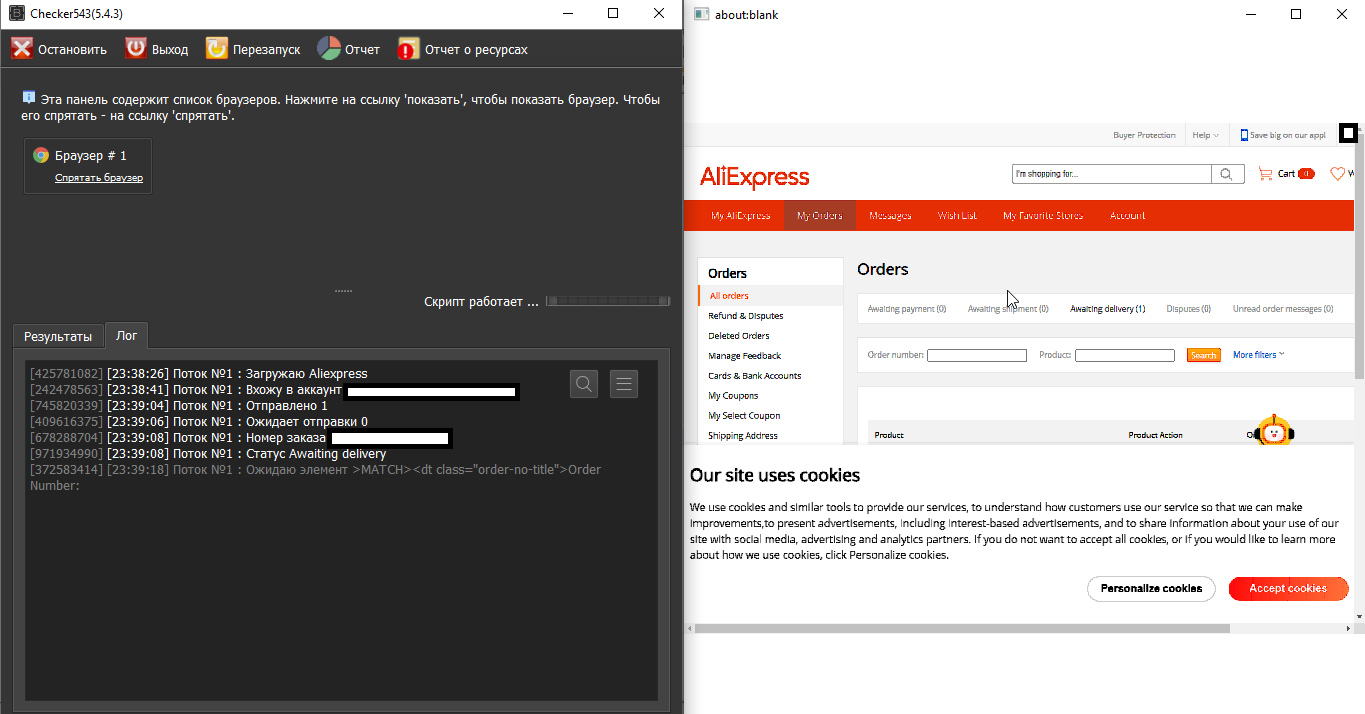
Task: Click the orange Search button
Action: click(1204, 355)
